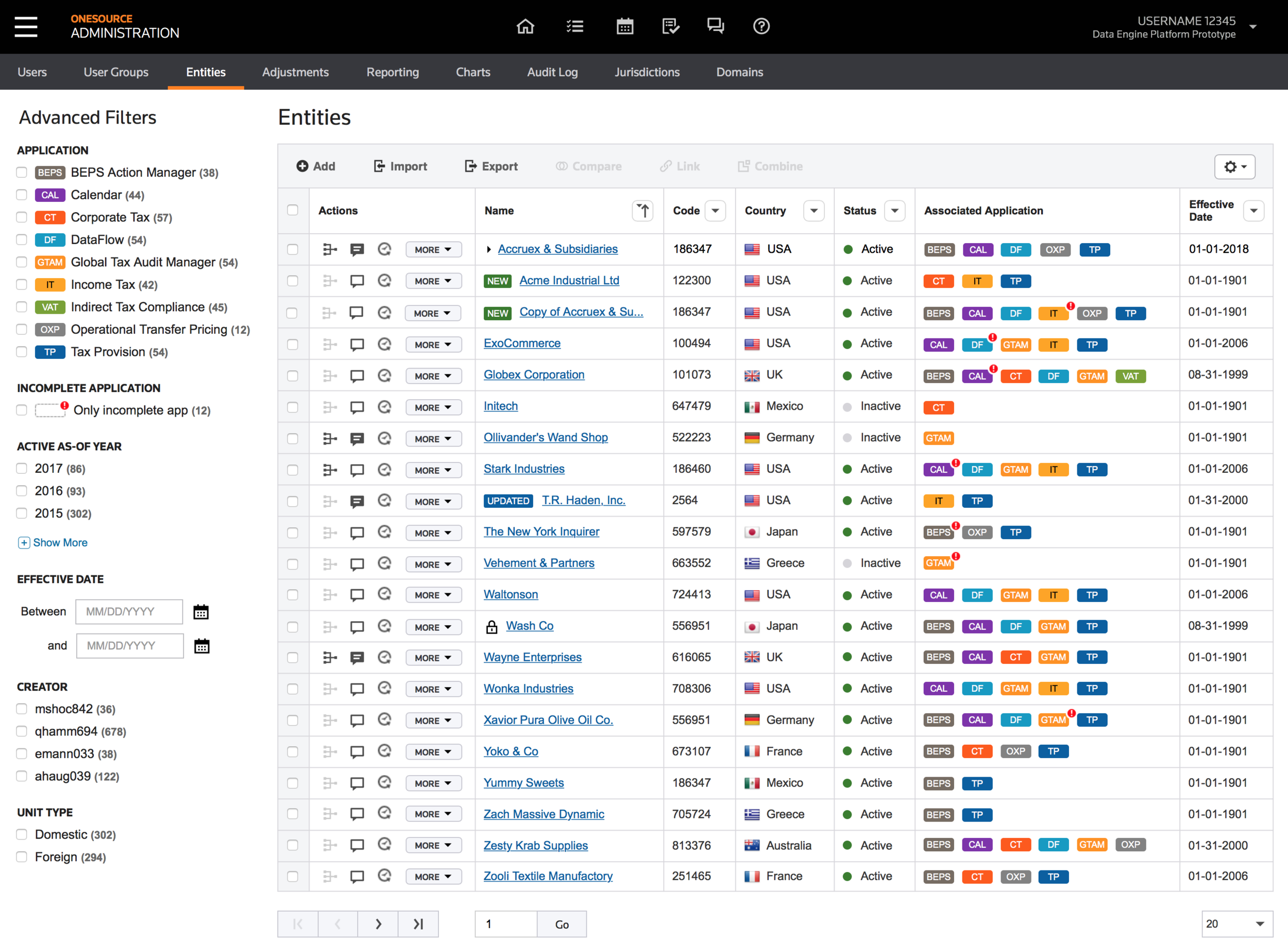This screenshot has width=1288, height=942.
Task: Open table settings gear button
Action: [1235, 166]
